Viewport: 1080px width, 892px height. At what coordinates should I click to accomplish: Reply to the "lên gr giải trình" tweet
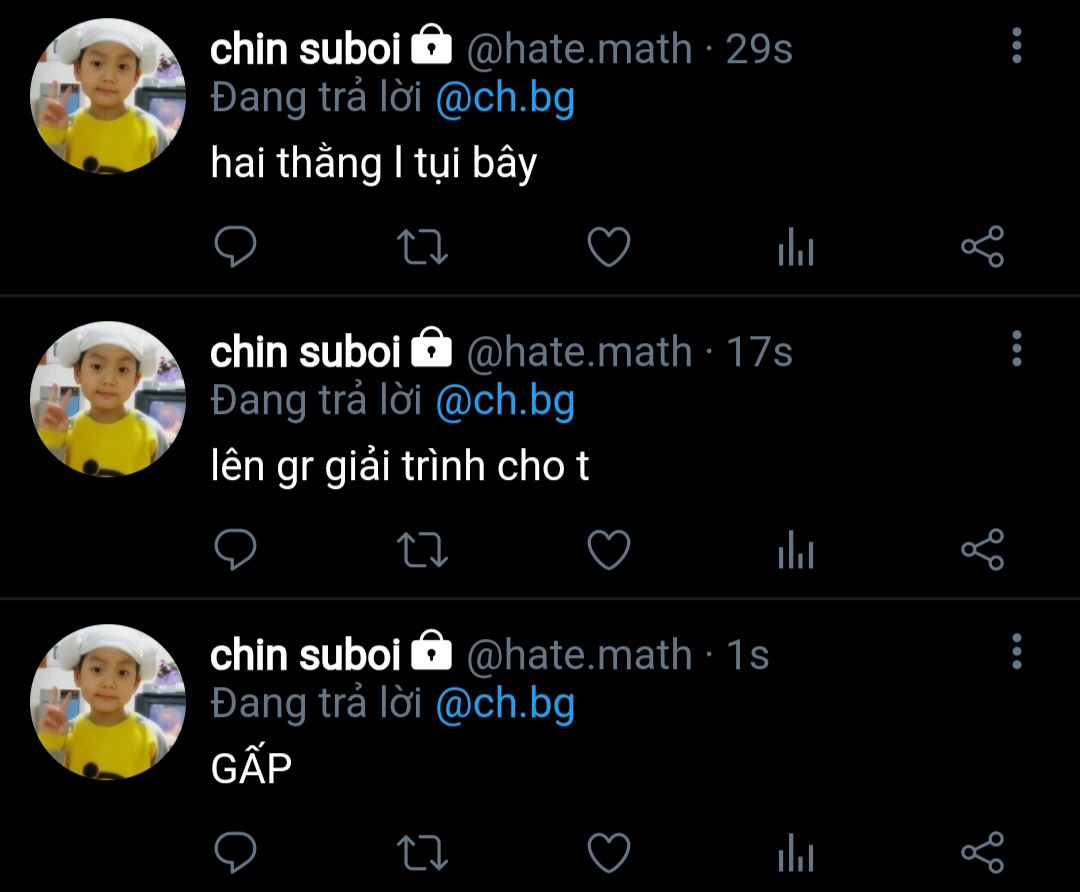coord(235,550)
